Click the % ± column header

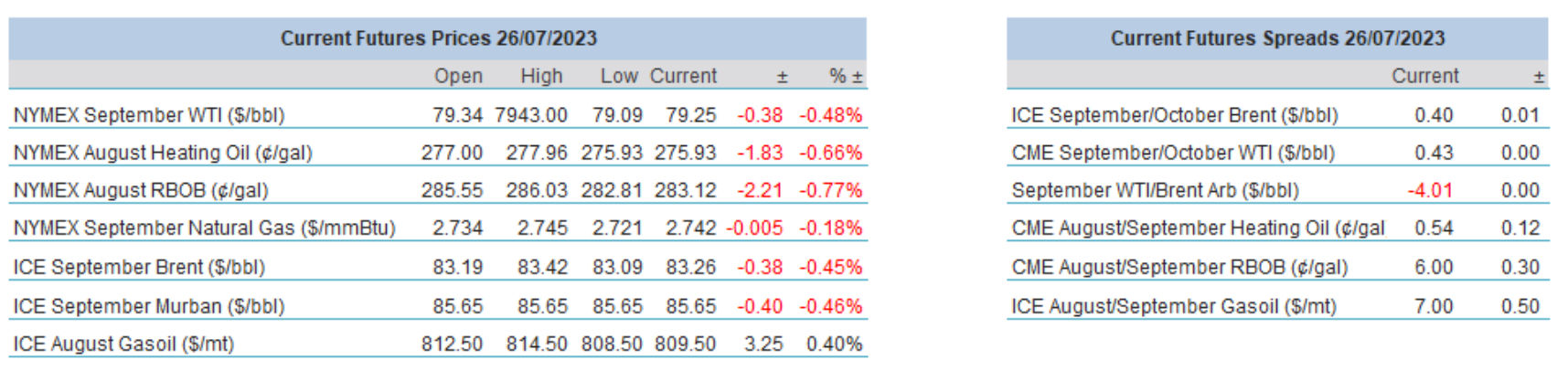[x=846, y=76]
